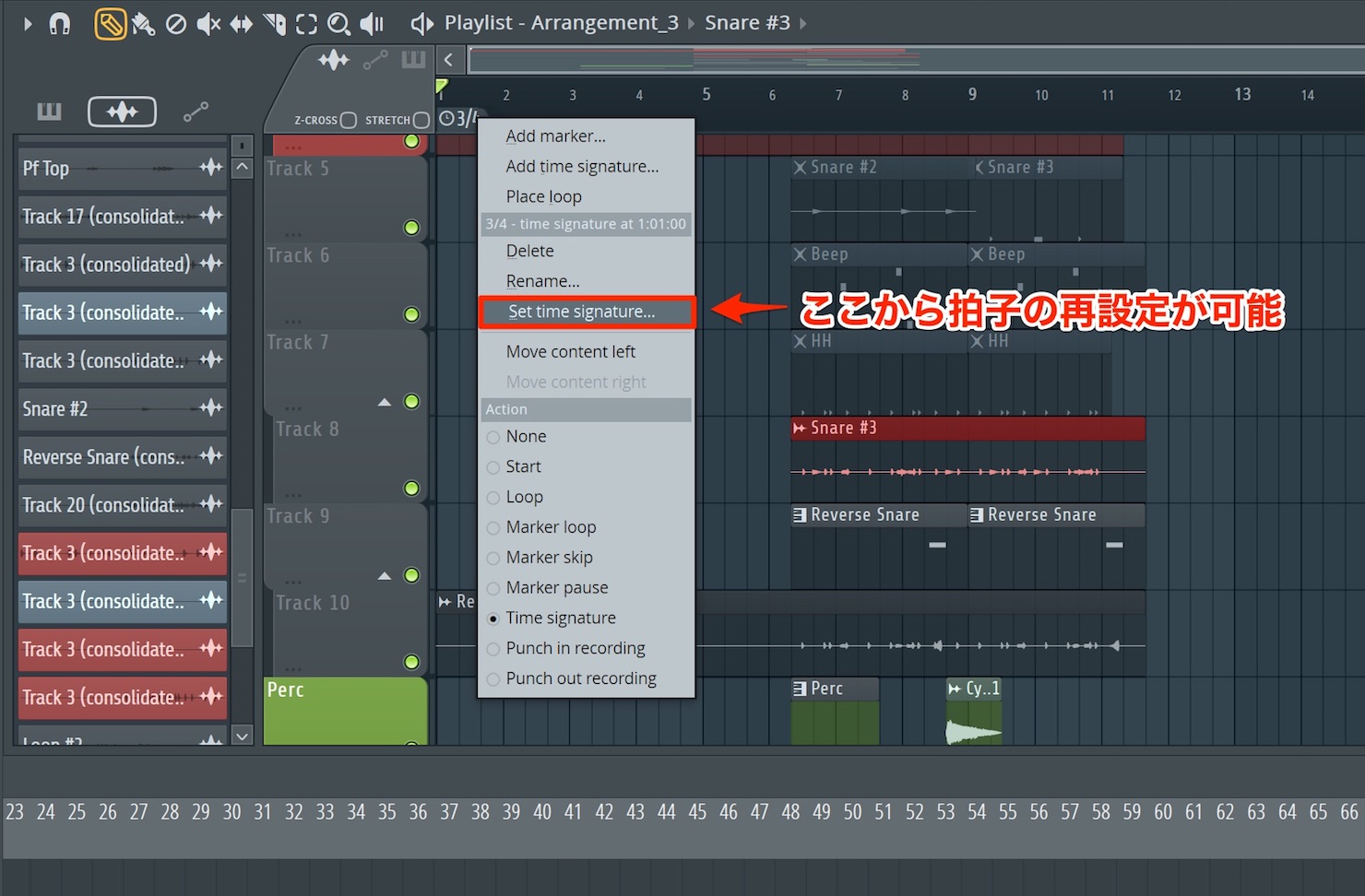This screenshot has height=896, width=1365.
Task: Select the Marker pause radio option
Action: (x=493, y=588)
